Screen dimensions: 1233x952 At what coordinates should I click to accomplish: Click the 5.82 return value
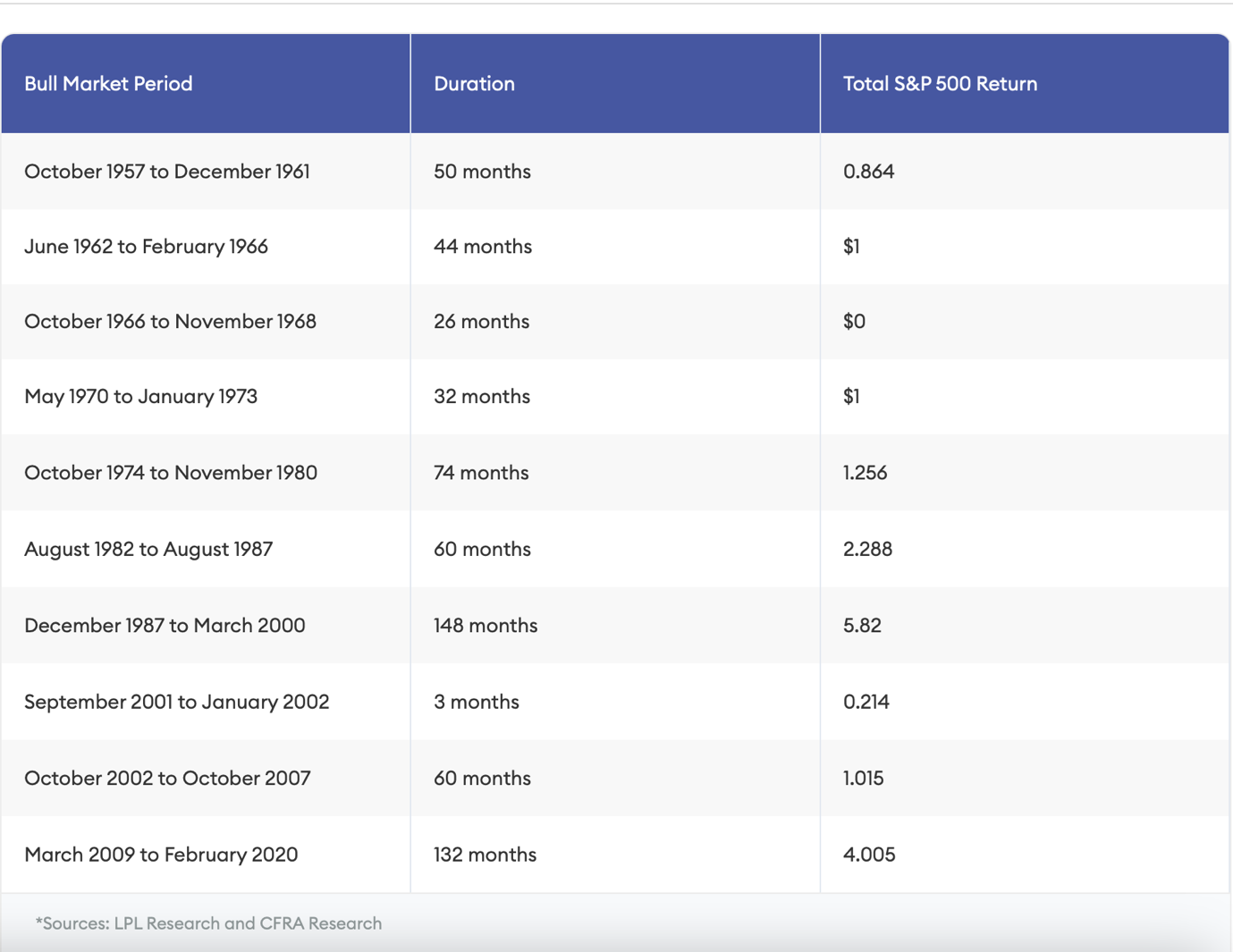[x=862, y=626]
